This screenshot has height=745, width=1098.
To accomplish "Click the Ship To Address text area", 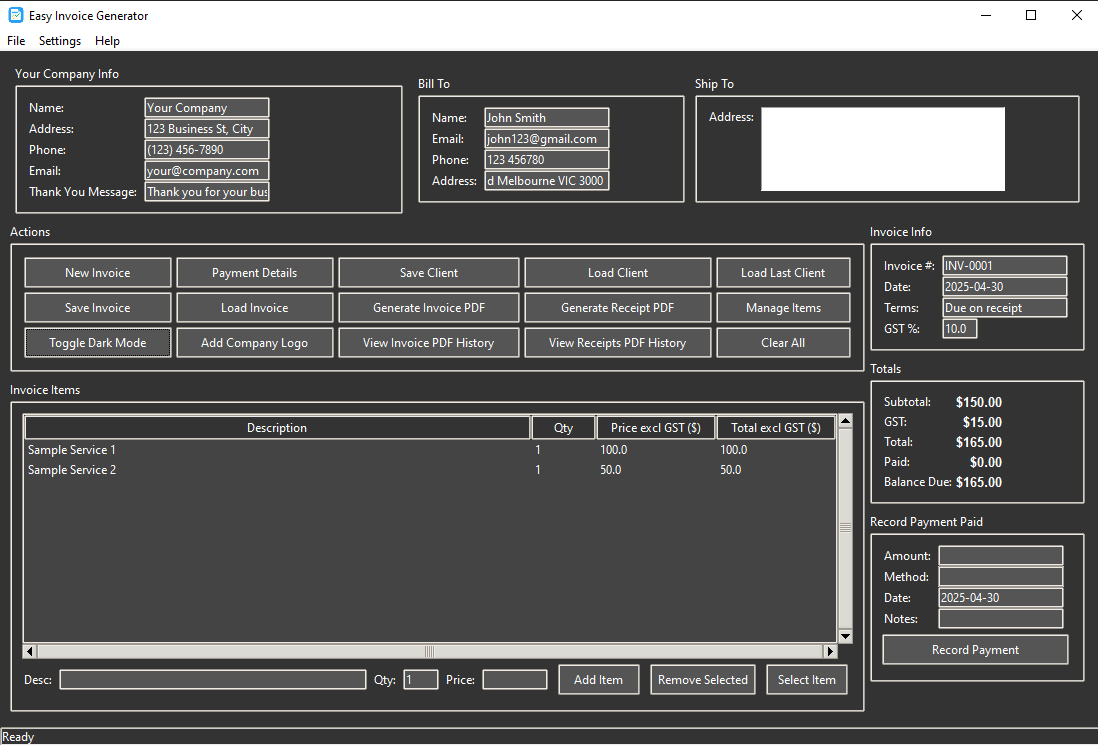I will tap(882, 148).
